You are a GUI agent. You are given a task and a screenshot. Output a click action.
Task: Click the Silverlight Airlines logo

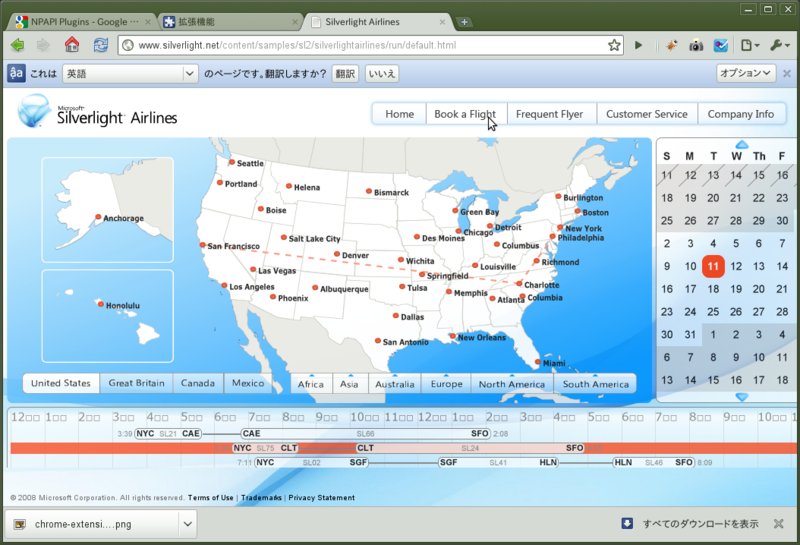click(97, 111)
